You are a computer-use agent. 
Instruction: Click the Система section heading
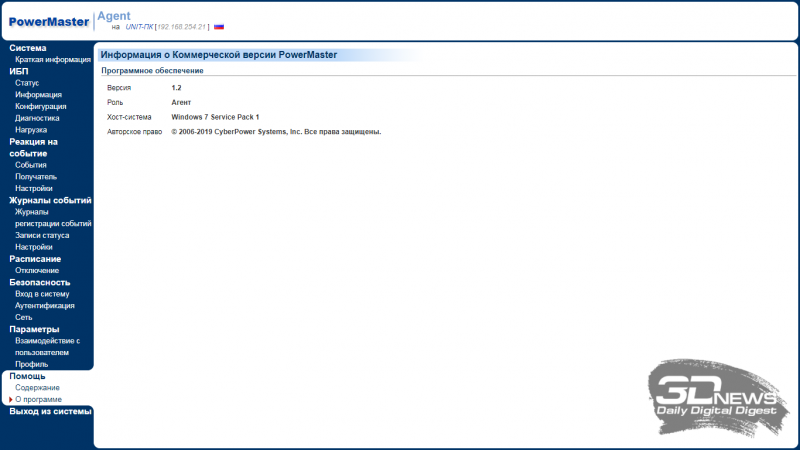point(28,48)
